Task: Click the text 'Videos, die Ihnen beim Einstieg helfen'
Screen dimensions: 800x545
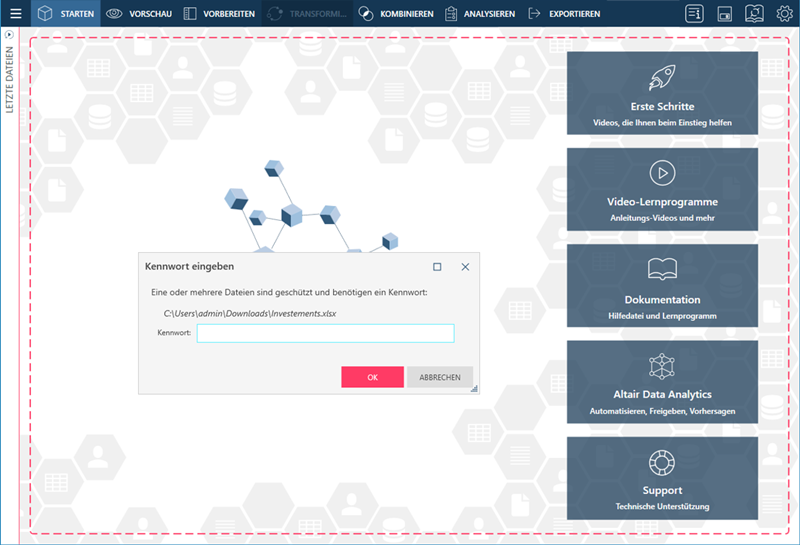Action: click(662, 122)
